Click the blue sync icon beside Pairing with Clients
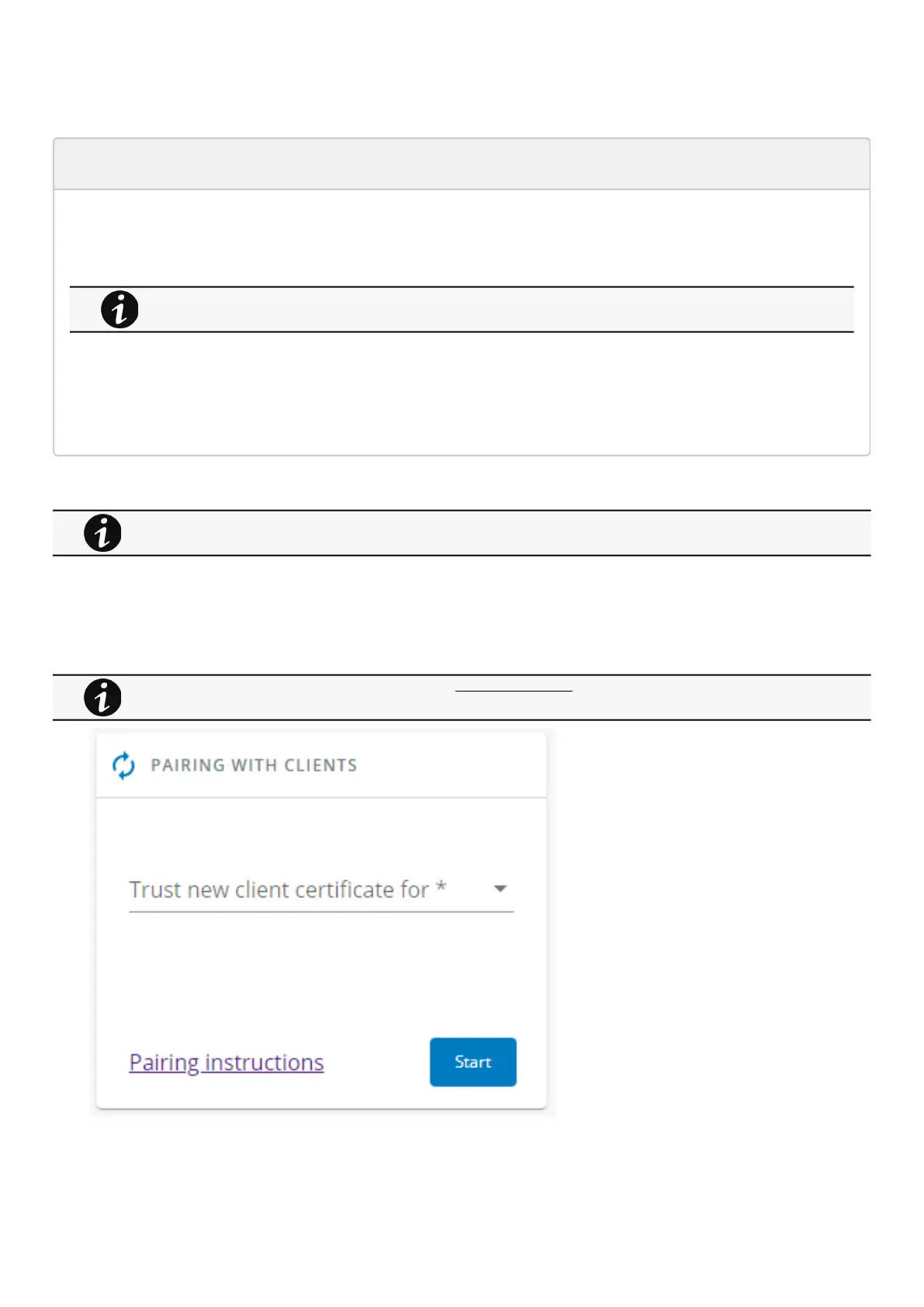This screenshot has height=1307, width=924. tap(123, 765)
